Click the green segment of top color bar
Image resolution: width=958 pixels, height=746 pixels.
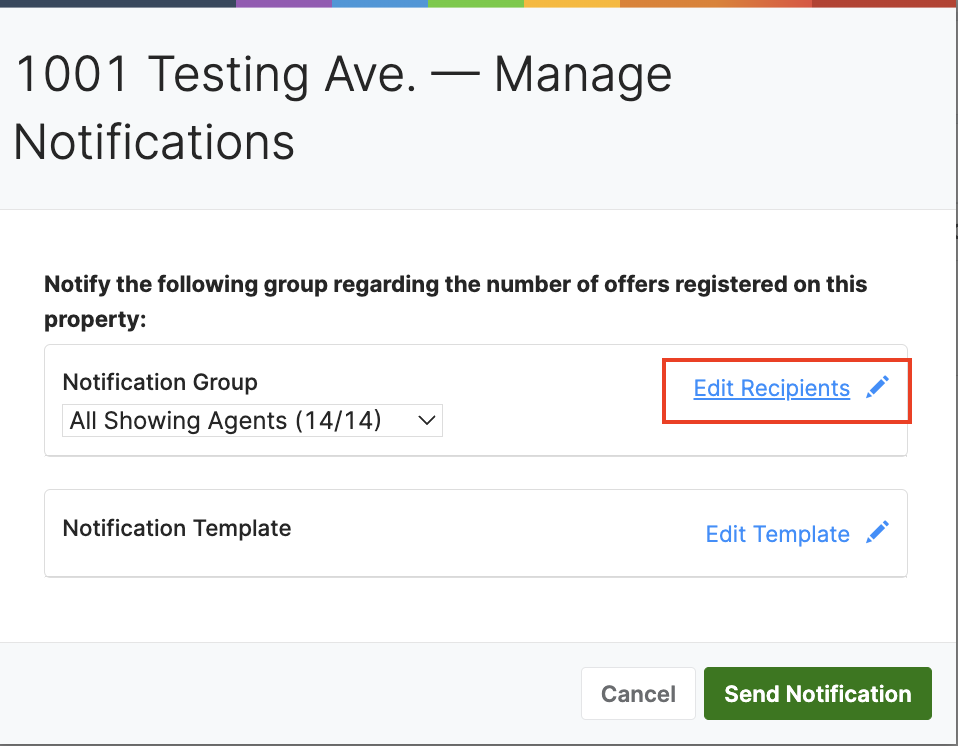(x=476, y=4)
